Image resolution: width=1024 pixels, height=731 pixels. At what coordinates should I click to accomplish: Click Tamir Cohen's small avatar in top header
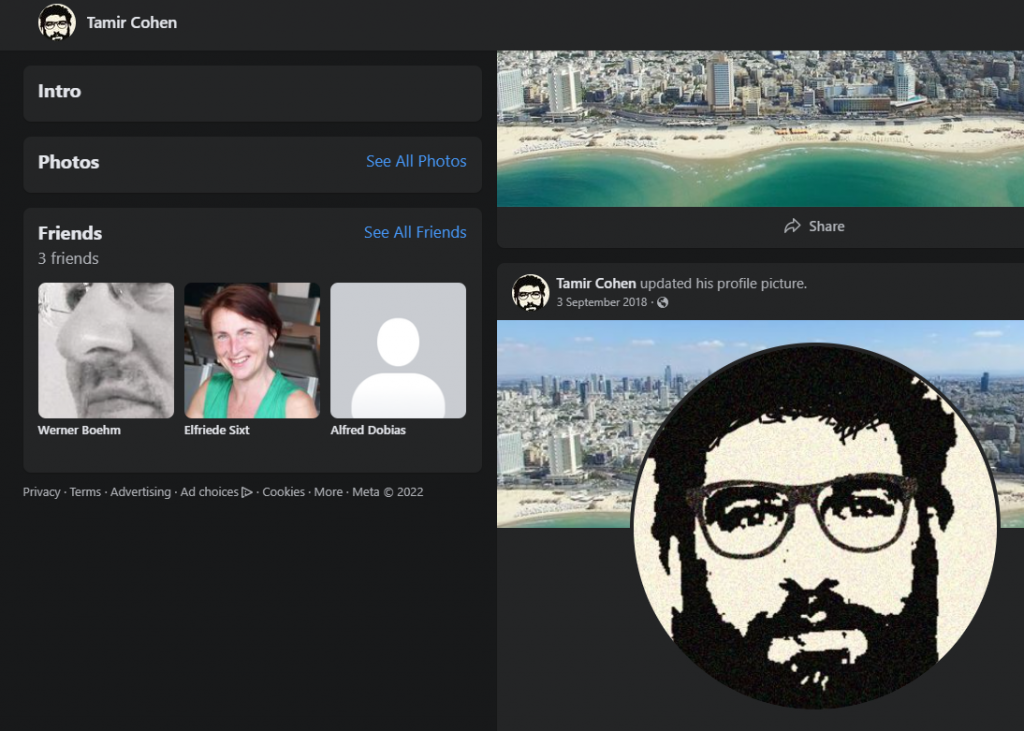(57, 22)
